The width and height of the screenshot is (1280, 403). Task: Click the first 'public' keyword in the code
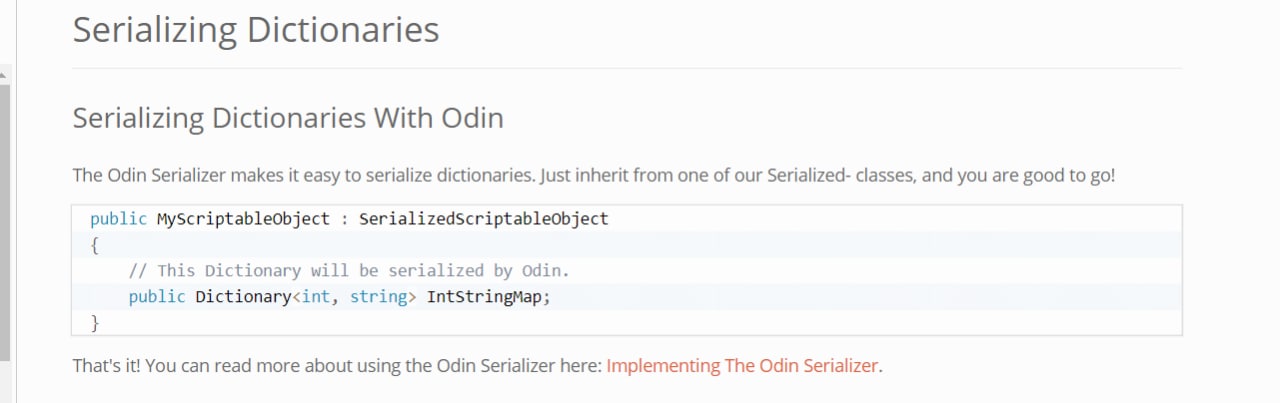[x=118, y=218]
